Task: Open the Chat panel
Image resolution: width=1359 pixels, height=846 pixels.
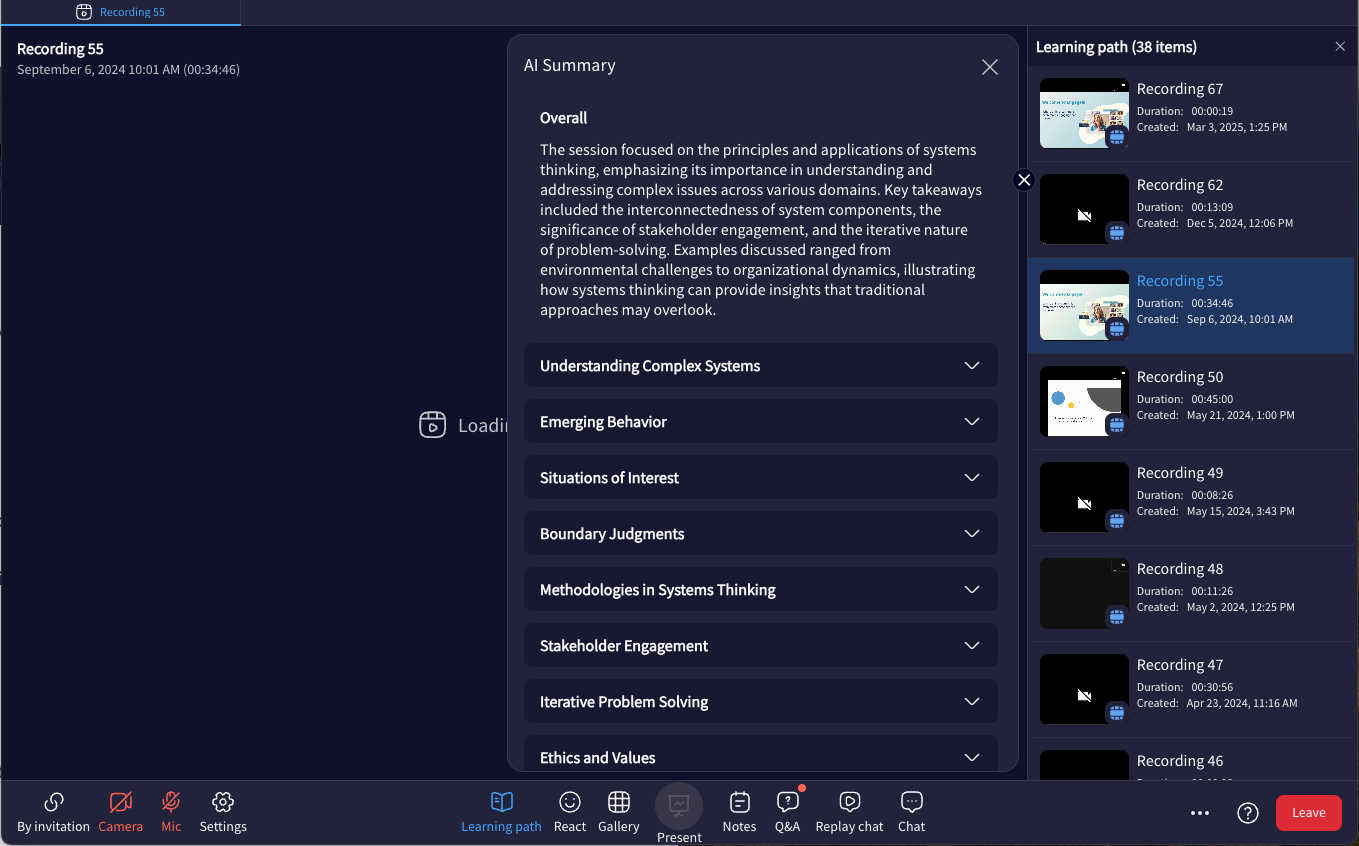Action: [911, 811]
